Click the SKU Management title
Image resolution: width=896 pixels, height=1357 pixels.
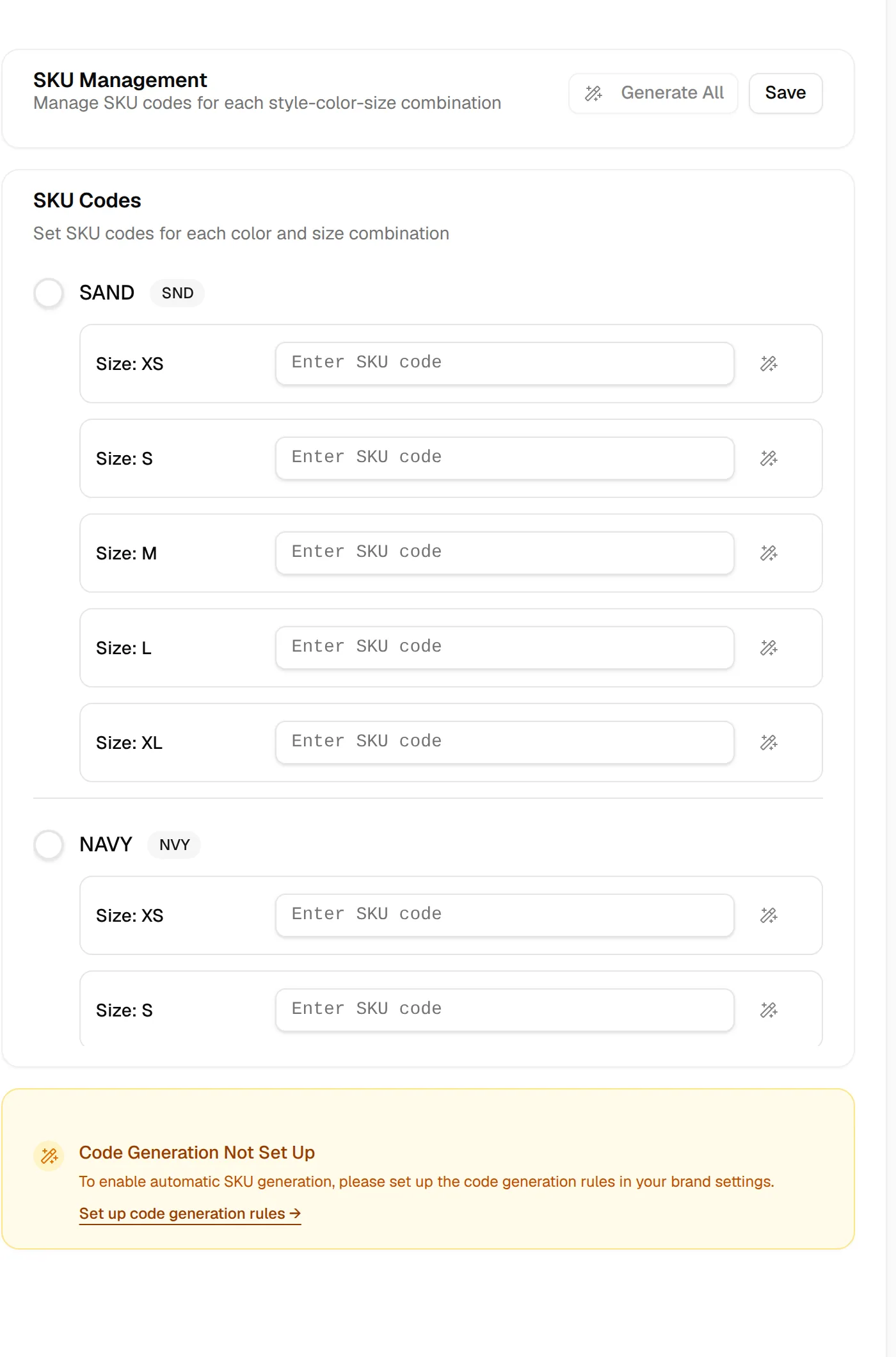click(x=120, y=80)
